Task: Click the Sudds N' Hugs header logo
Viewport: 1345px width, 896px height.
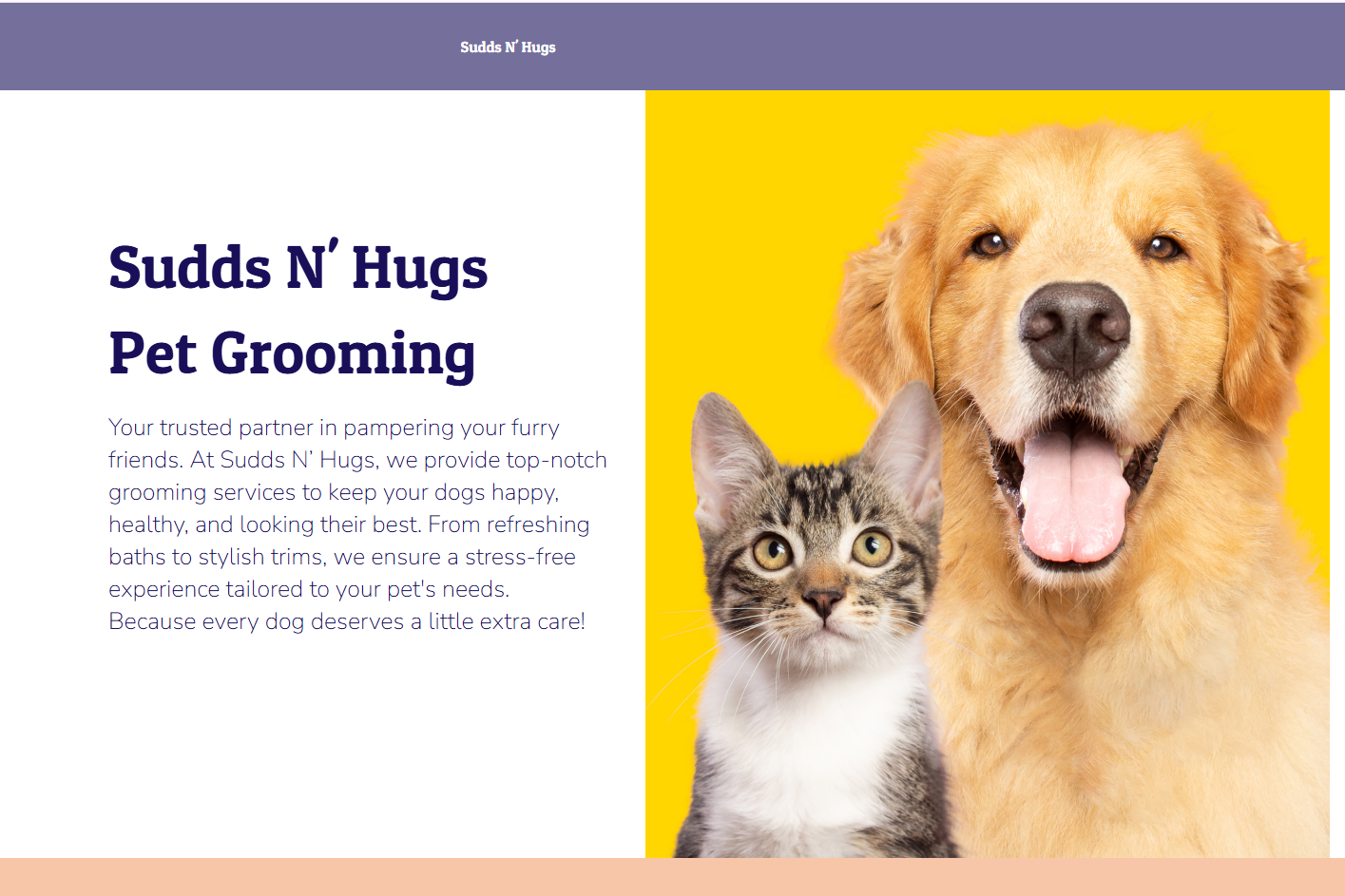Action: (x=508, y=47)
